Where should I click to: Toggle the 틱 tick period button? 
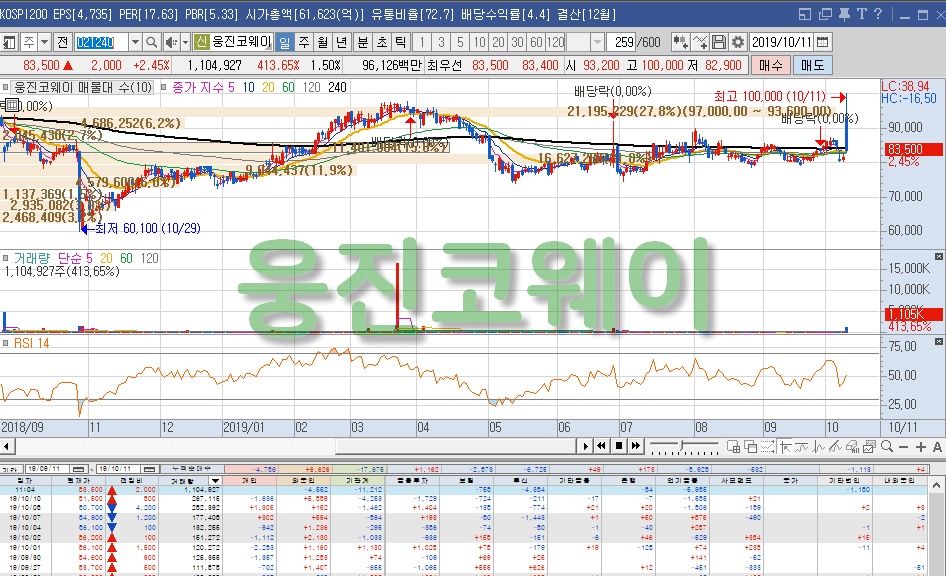click(x=401, y=42)
